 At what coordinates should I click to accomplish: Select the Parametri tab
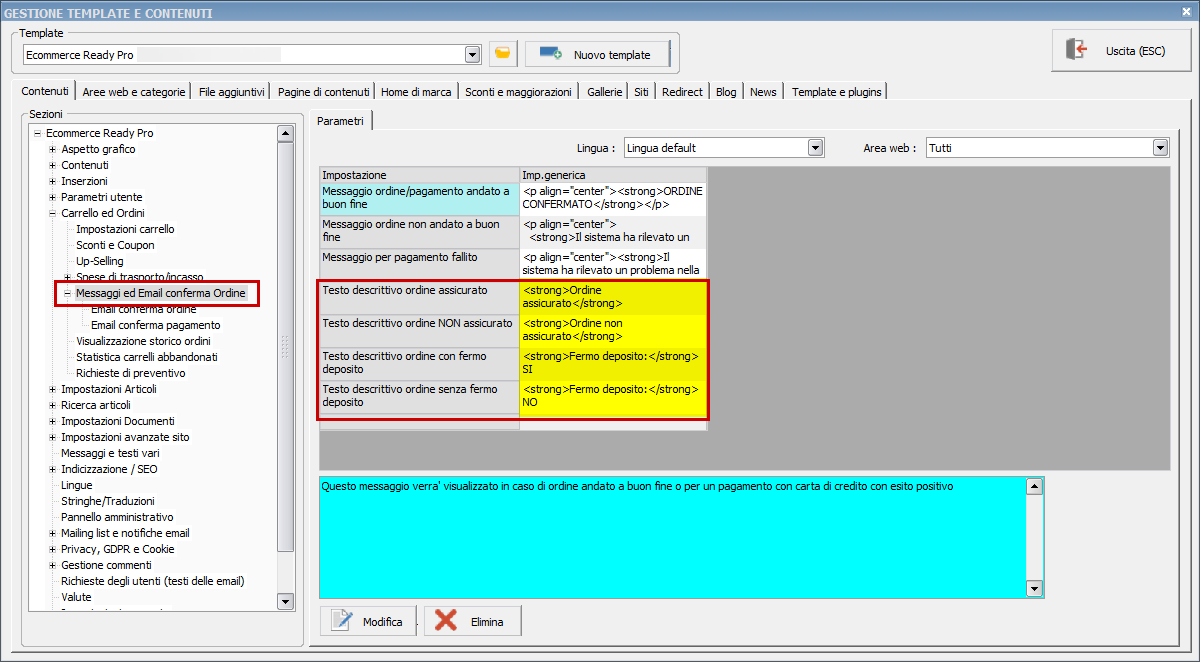pyautogui.click(x=341, y=121)
